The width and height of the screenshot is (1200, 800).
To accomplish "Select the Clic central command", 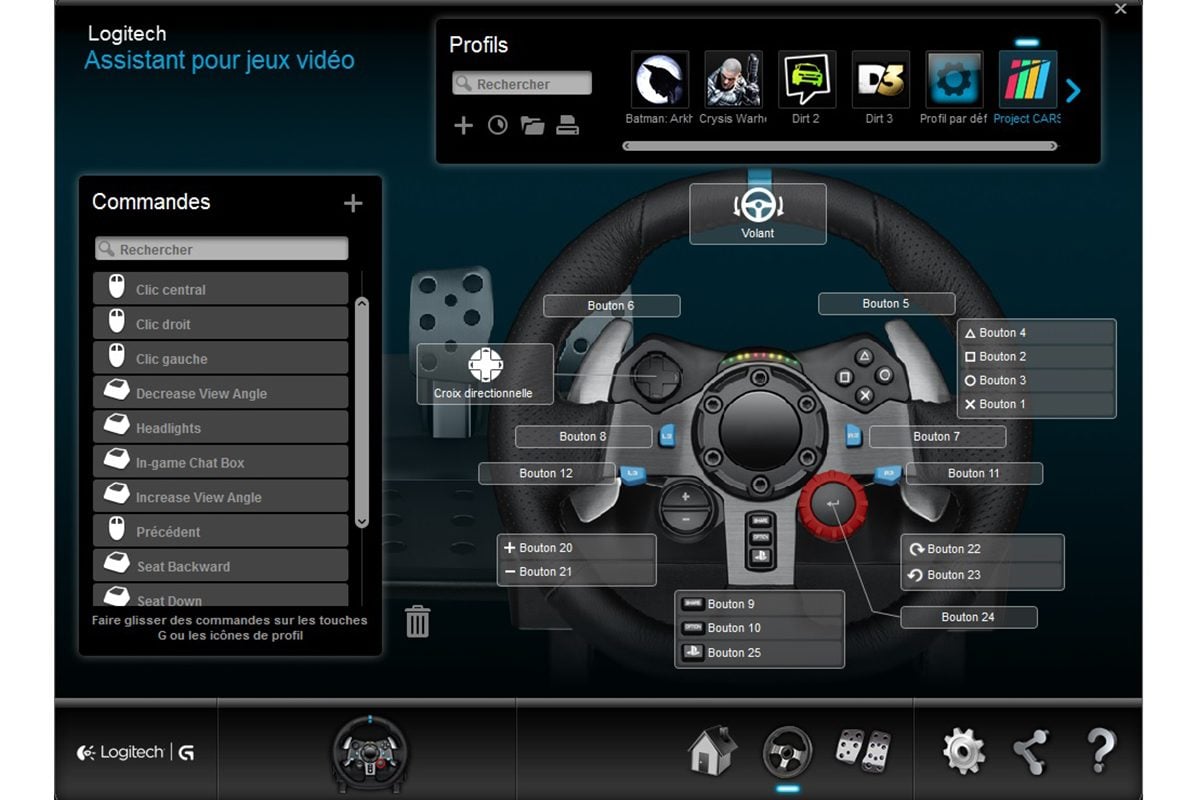I will click(221, 289).
